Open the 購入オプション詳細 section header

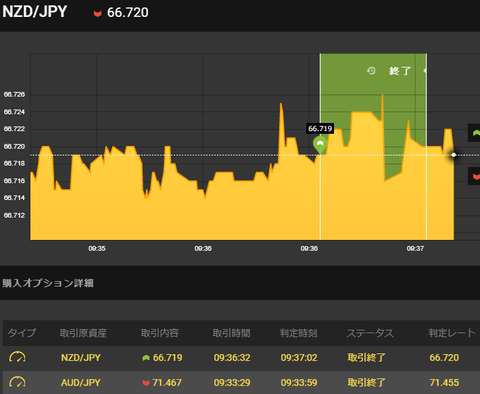(48, 283)
